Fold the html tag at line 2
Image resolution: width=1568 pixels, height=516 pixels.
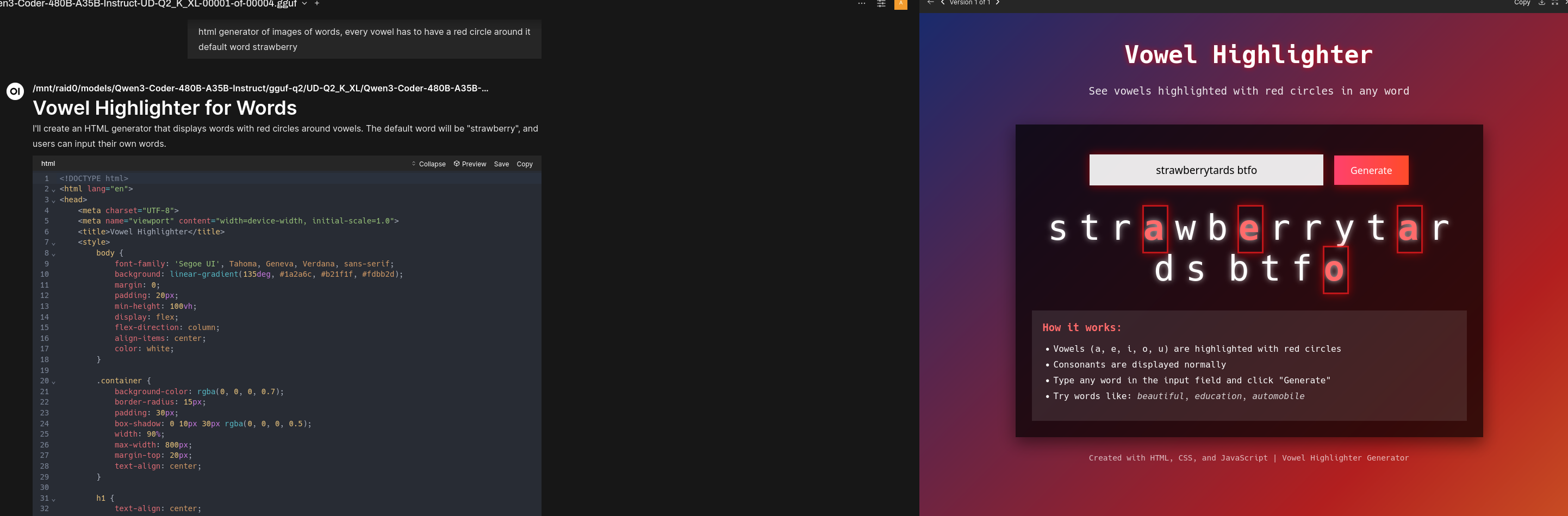point(54,190)
